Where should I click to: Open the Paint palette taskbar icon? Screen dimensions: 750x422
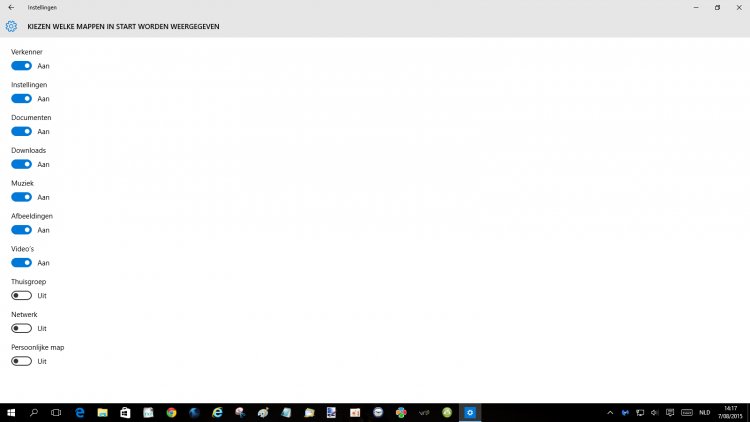tap(263, 412)
